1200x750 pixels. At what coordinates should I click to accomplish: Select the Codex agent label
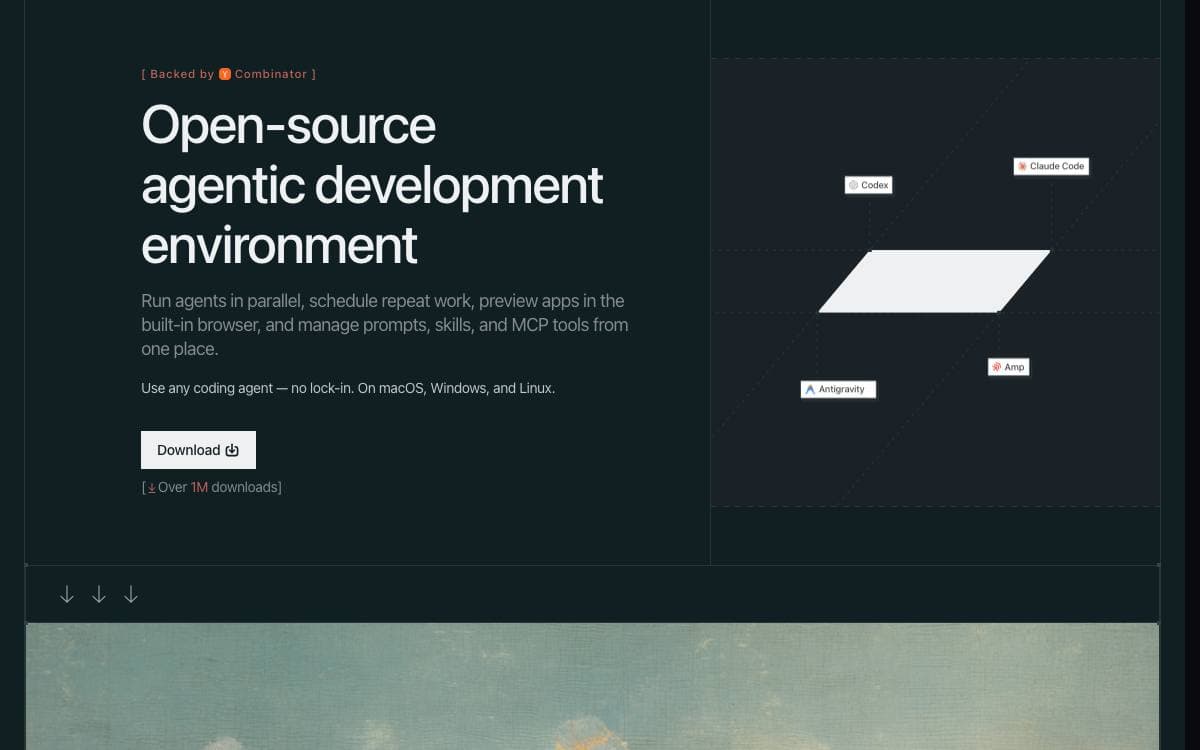pyautogui.click(x=868, y=185)
